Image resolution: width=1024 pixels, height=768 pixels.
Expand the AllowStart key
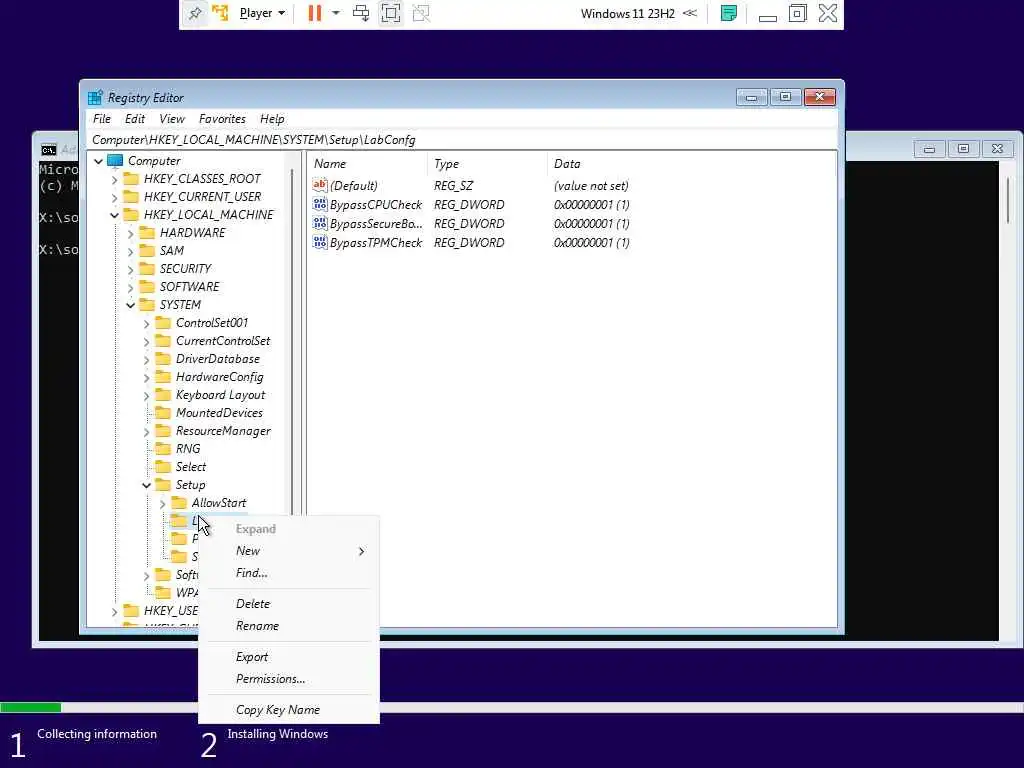[162, 503]
